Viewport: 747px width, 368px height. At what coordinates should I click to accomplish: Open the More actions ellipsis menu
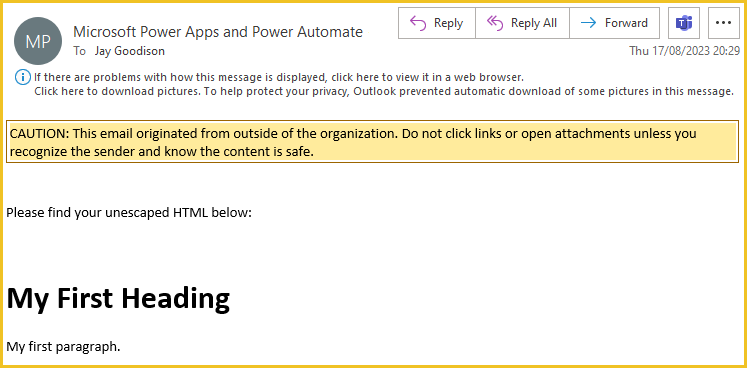(723, 23)
